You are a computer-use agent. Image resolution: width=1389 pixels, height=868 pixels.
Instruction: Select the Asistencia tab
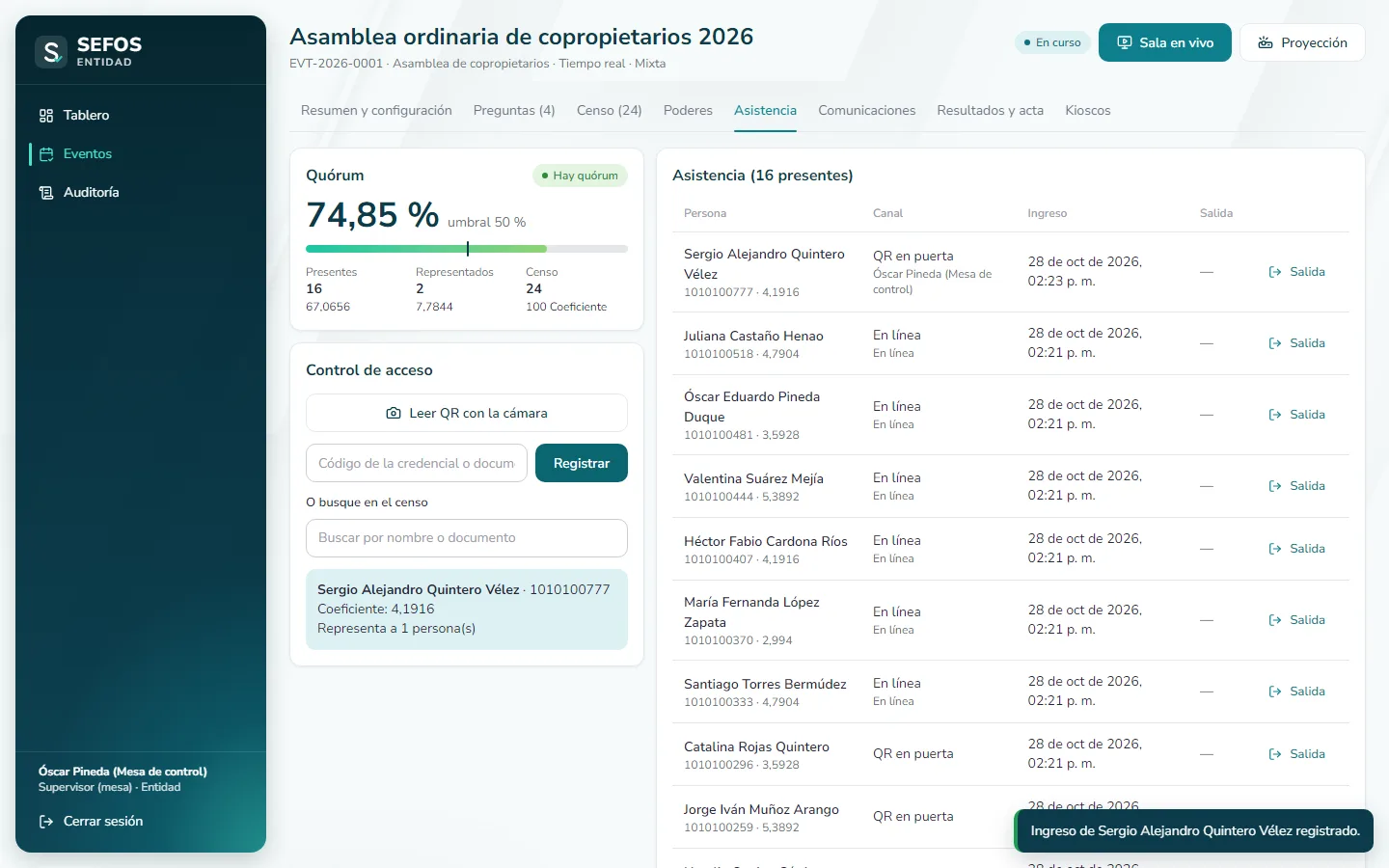click(x=765, y=110)
